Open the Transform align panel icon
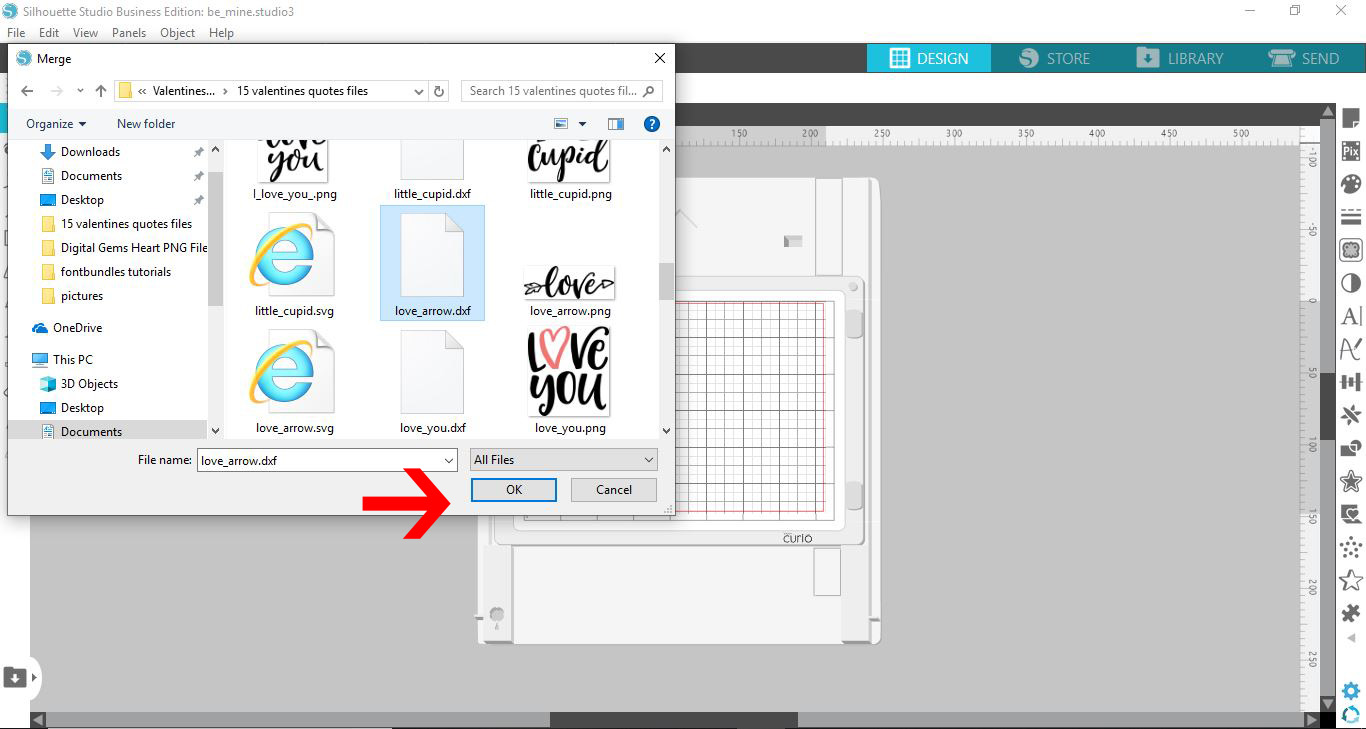 [1351, 382]
